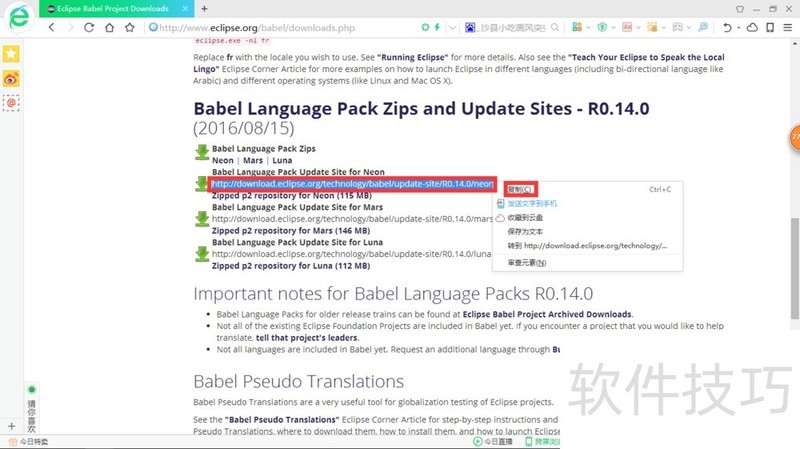Go back to the previous page
This screenshot has height=449, width=800.
click(x=52, y=28)
